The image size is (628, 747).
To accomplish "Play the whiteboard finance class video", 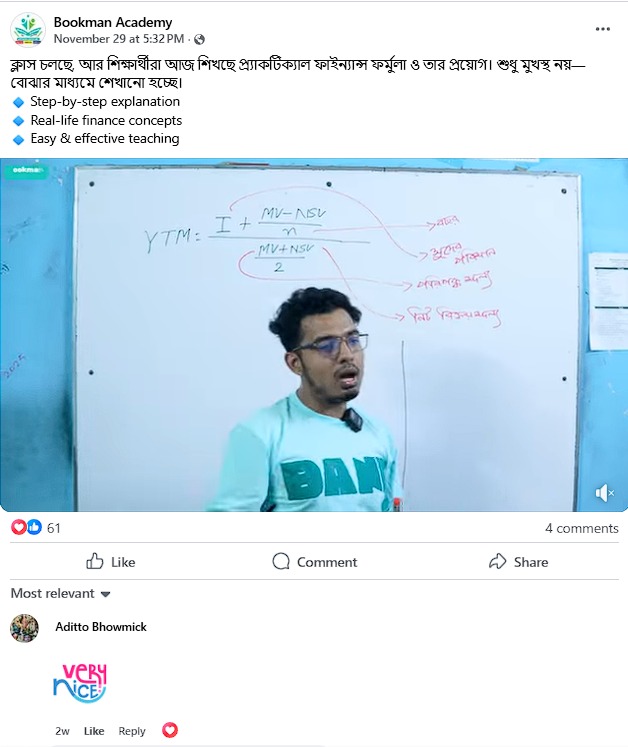I will tap(314, 335).
